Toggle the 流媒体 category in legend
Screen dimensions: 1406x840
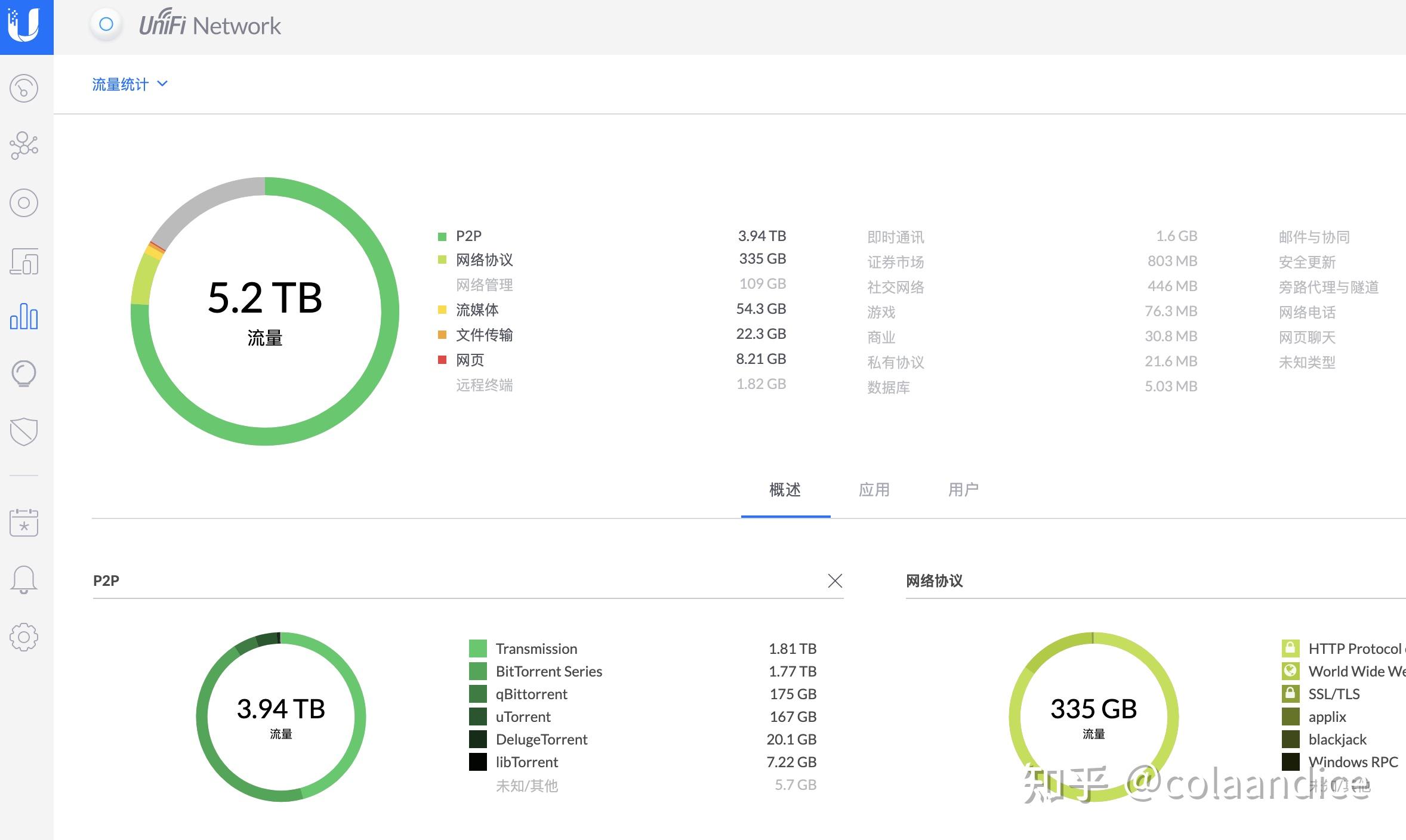(477, 310)
